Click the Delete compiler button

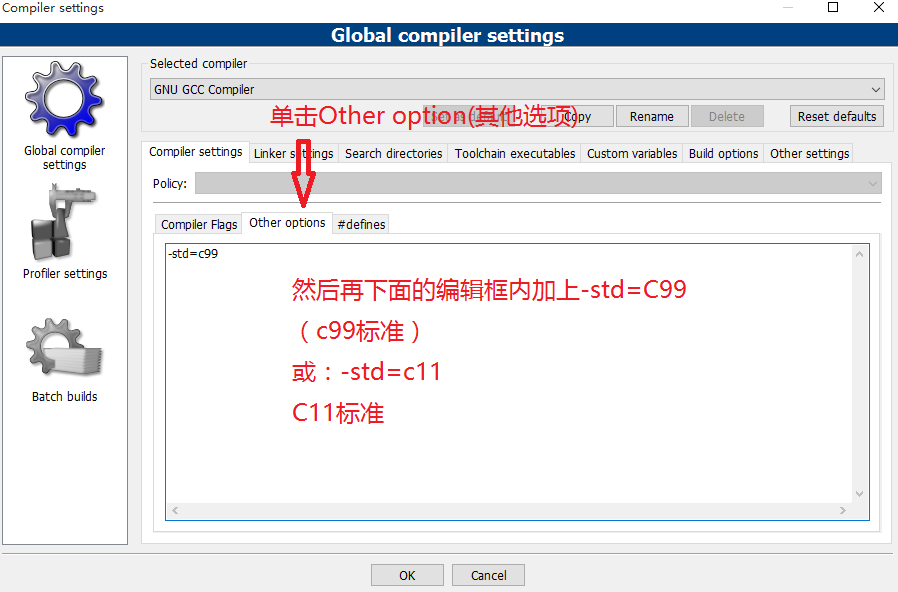coord(727,116)
